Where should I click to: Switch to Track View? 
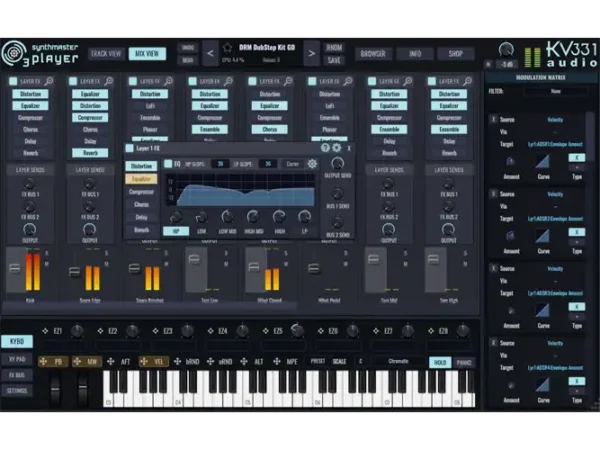pos(106,54)
